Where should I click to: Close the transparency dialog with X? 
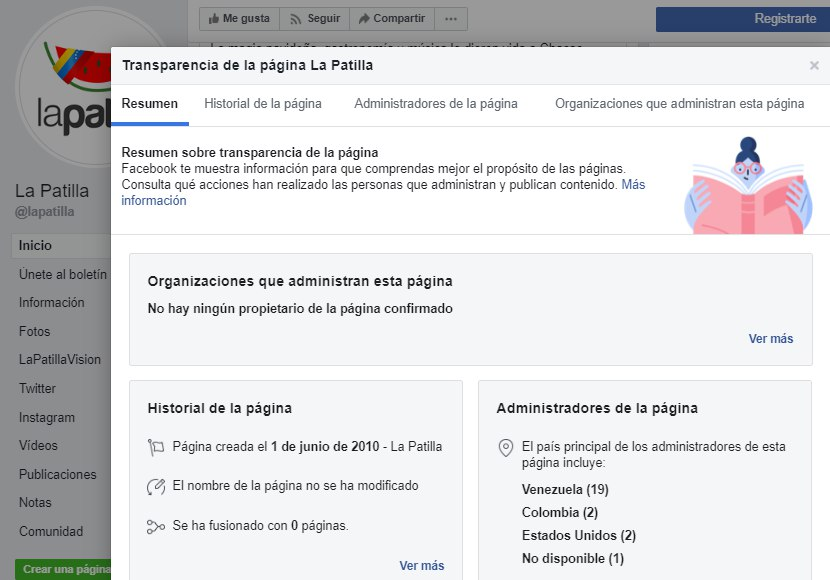pyautogui.click(x=814, y=66)
